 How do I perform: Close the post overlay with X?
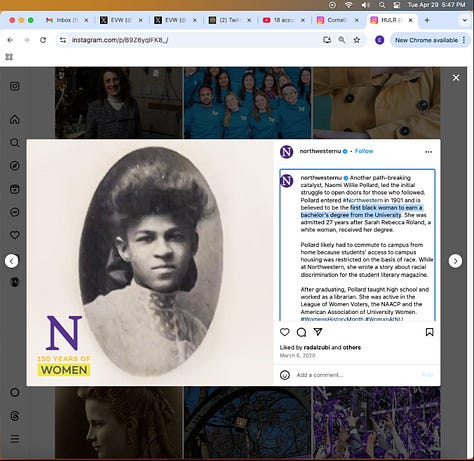pyautogui.click(x=456, y=78)
